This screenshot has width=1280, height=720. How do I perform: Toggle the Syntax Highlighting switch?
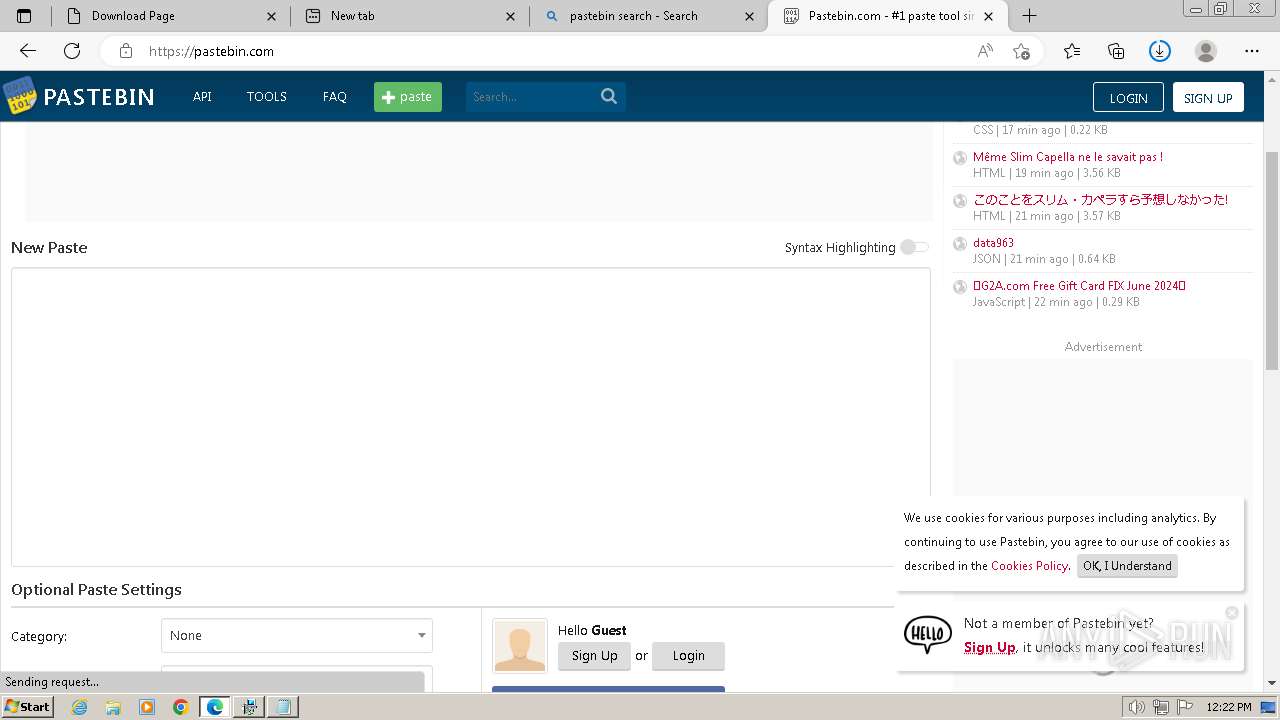[x=914, y=247]
